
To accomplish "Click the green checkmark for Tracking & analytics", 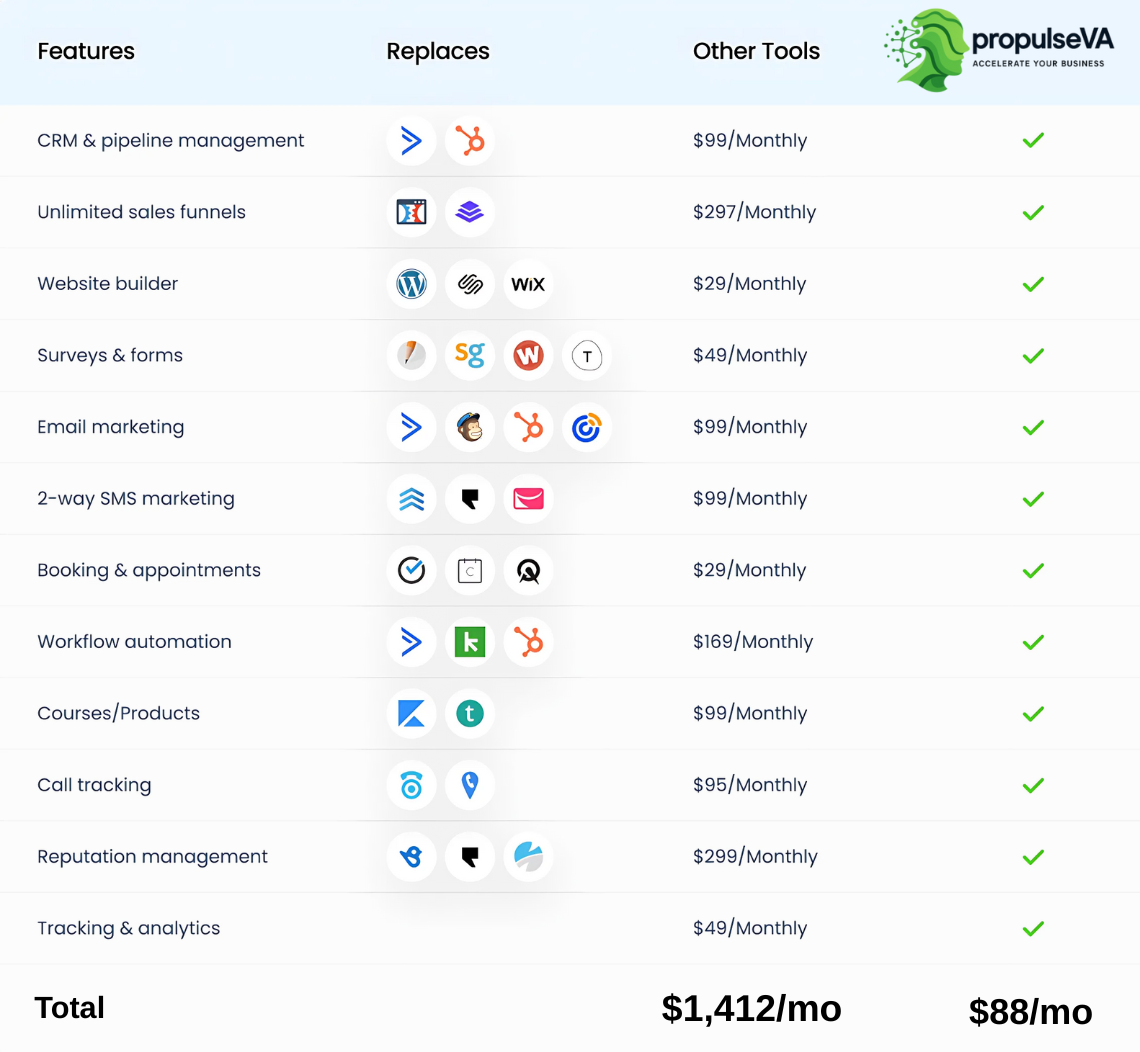I will [1033, 928].
